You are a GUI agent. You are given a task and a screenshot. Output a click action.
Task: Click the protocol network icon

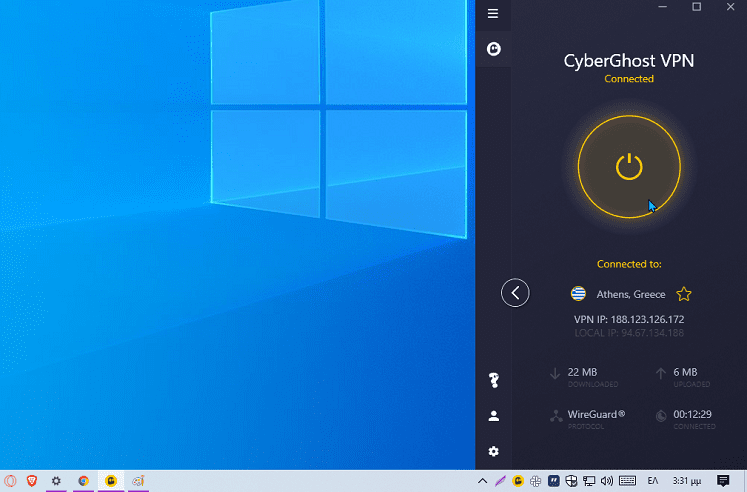click(x=556, y=416)
